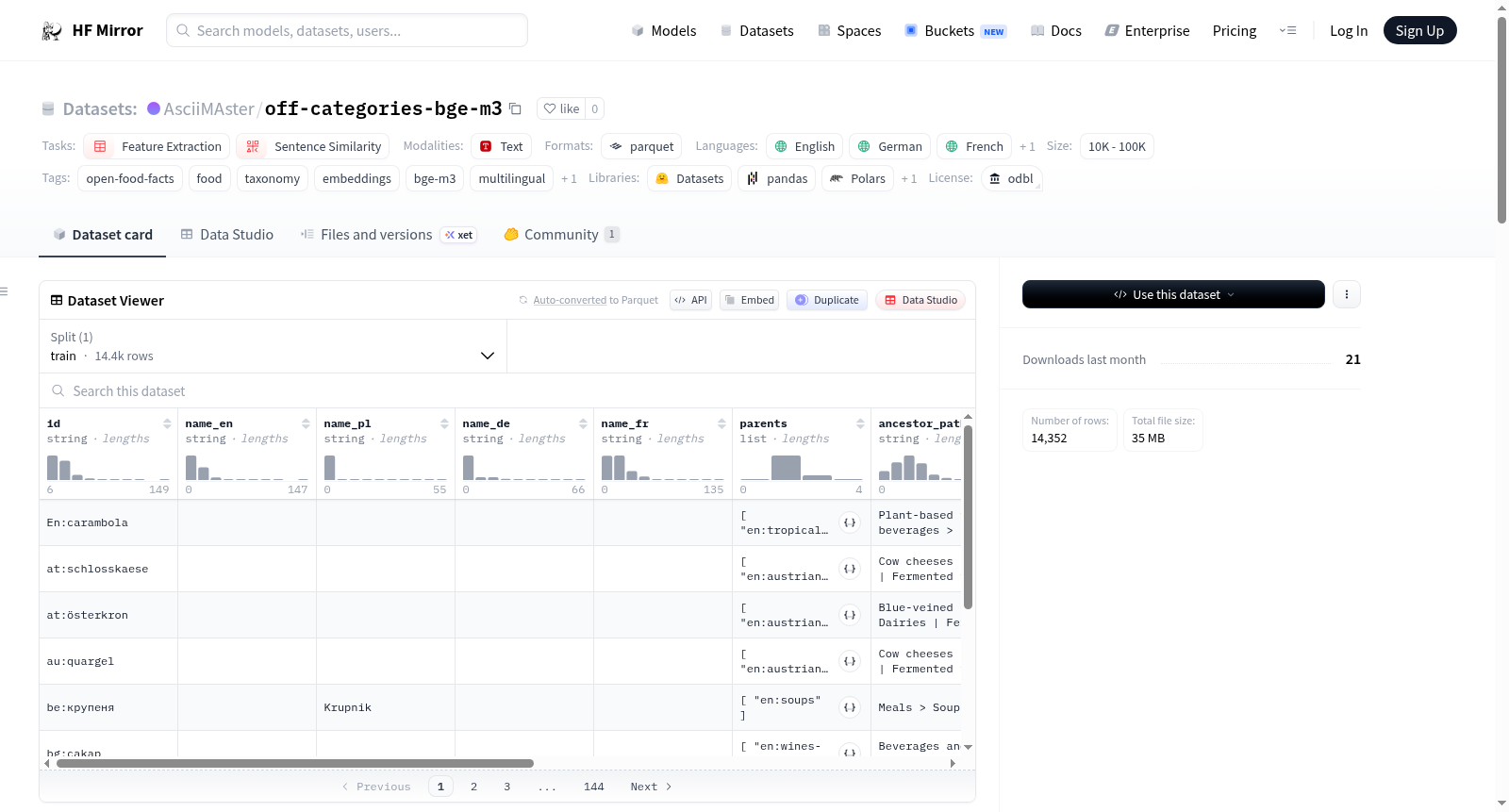Sort by the parents column
The width and height of the screenshot is (1509, 812).
point(860,423)
